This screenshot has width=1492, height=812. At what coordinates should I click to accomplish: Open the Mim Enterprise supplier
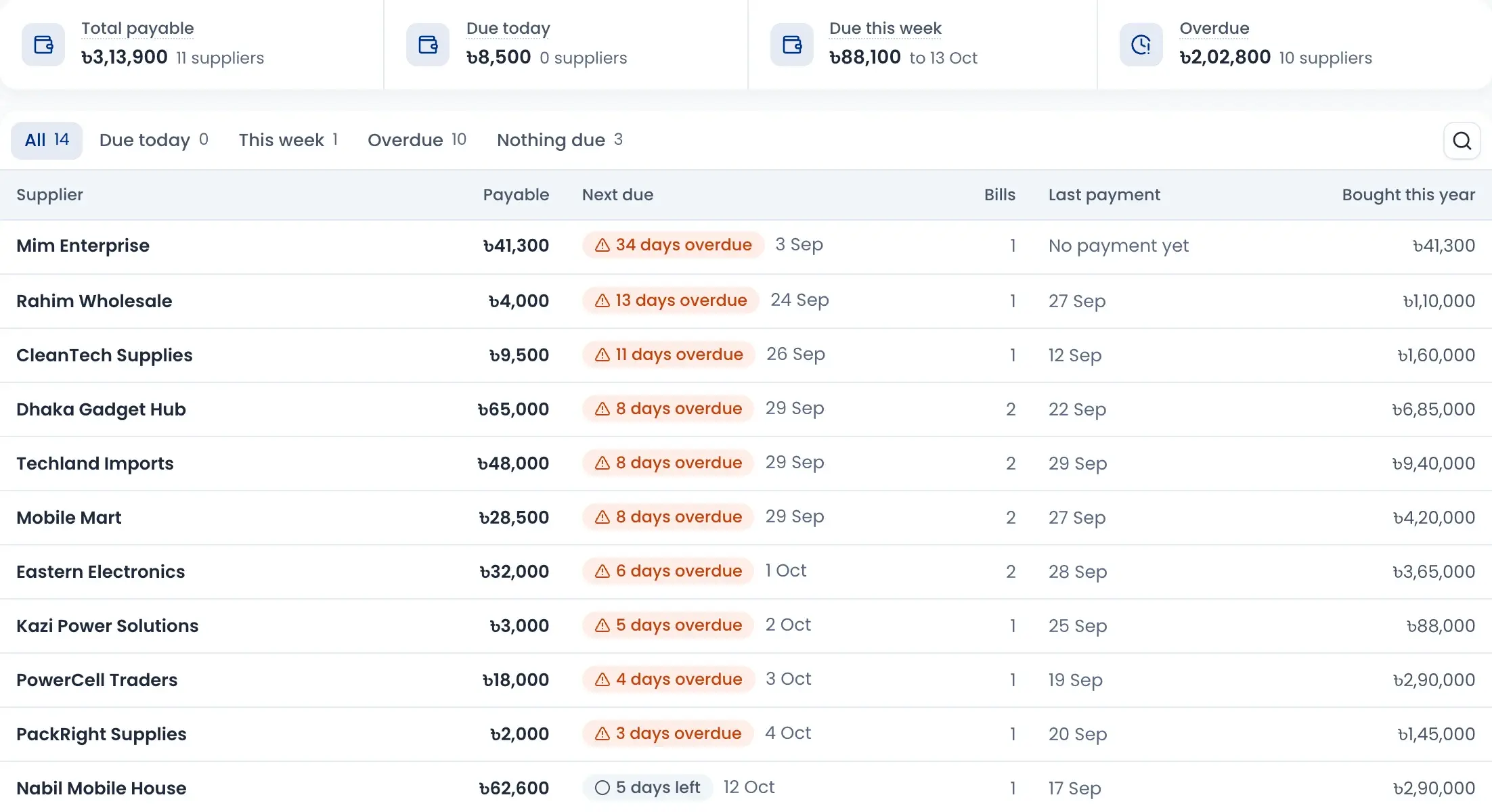(83, 246)
